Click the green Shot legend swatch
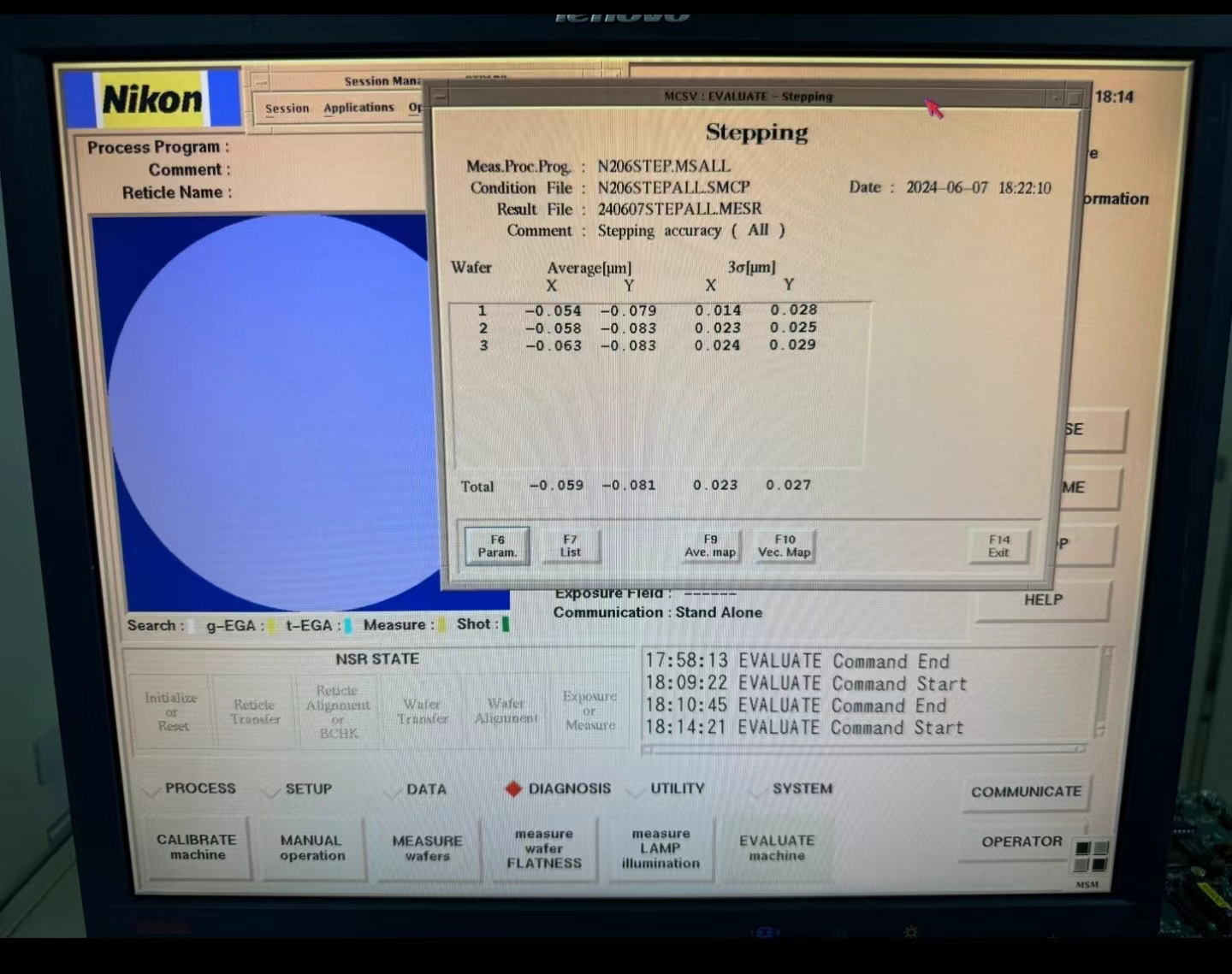 pyautogui.click(x=506, y=624)
